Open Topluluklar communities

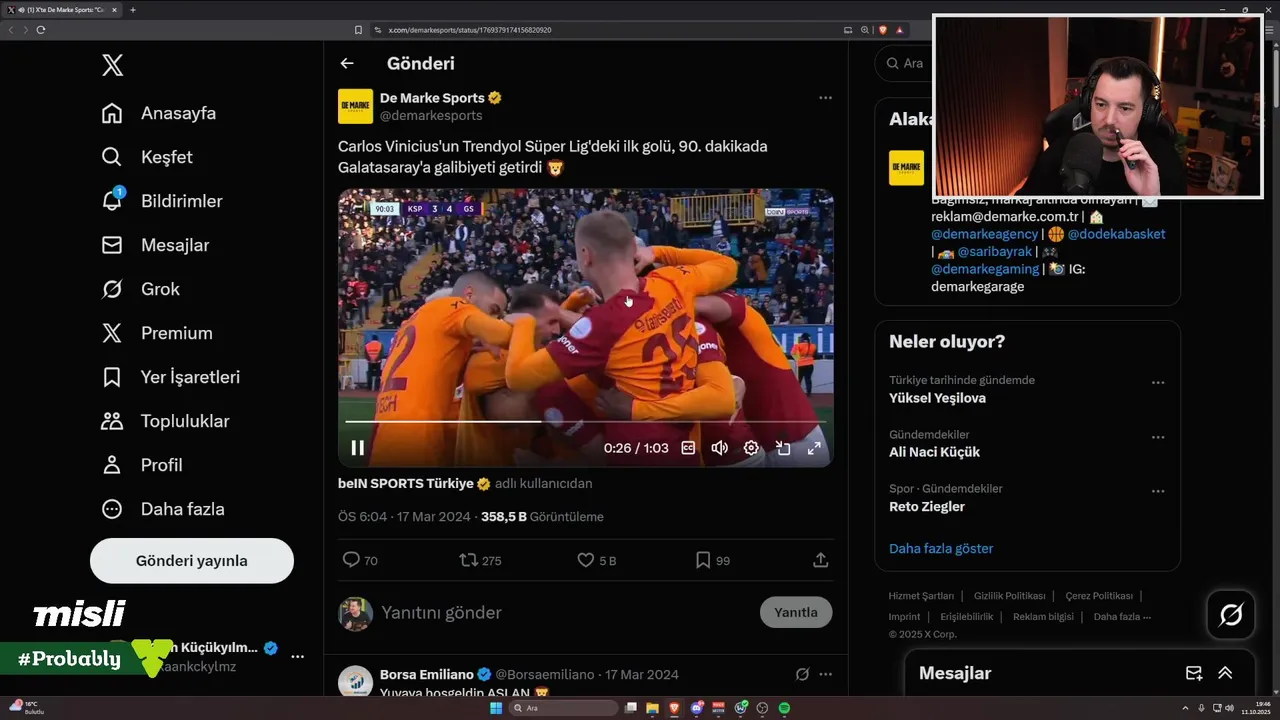tap(165, 421)
